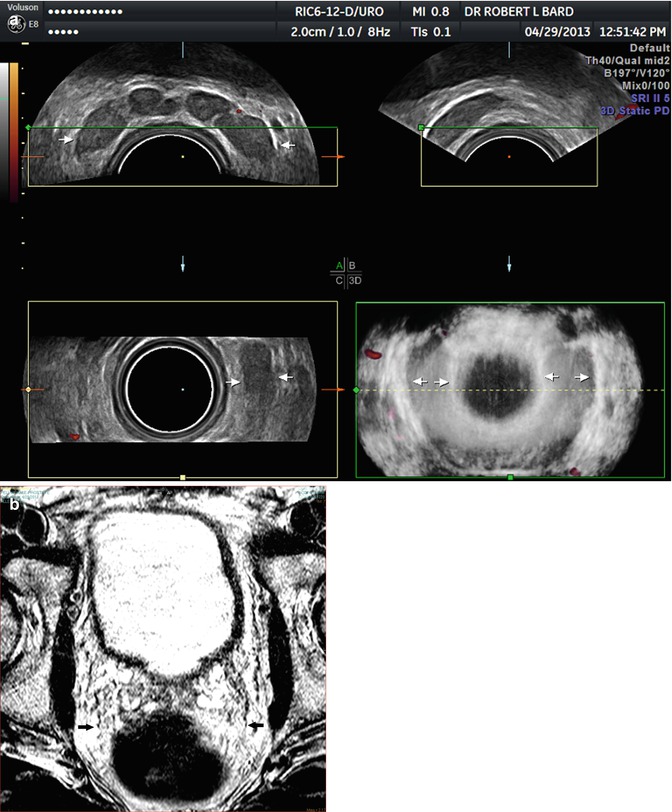Click the orange left marker beside plane A
The width and height of the screenshot is (672, 812).
point(33,158)
